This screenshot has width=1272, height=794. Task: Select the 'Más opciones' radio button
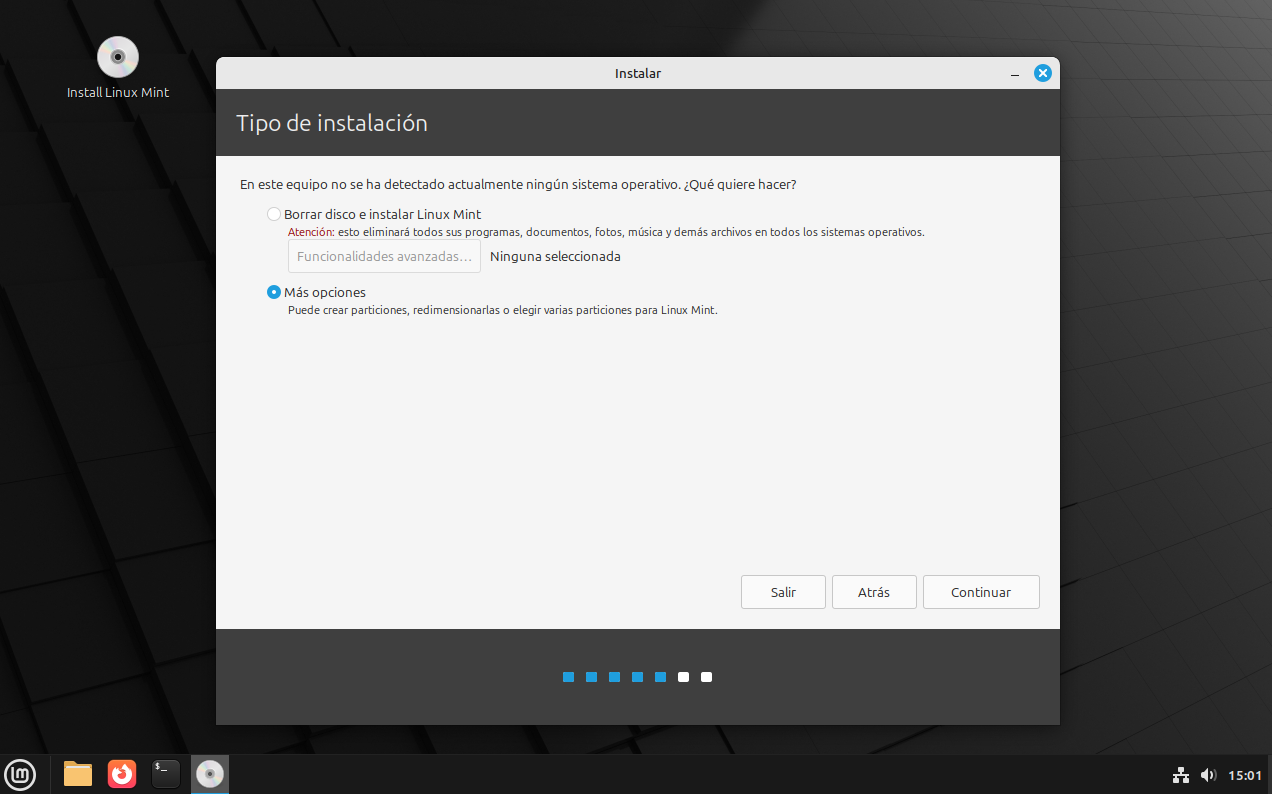[x=274, y=292]
